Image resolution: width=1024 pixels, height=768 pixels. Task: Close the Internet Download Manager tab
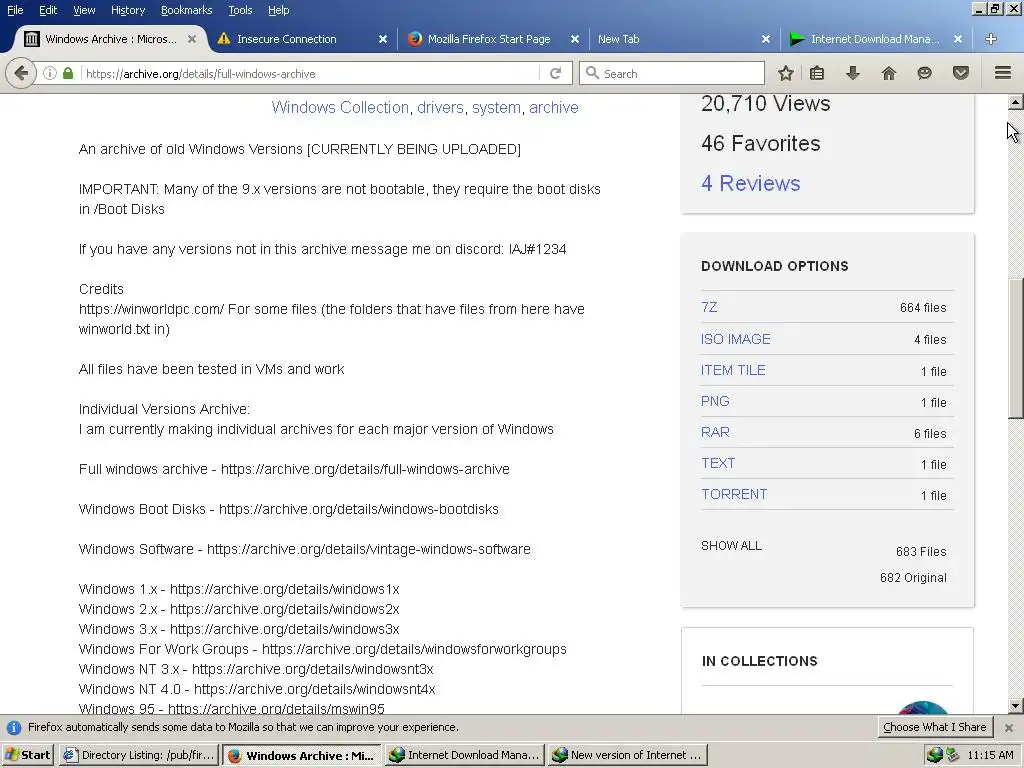pyautogui.click(x=957, y=39)
